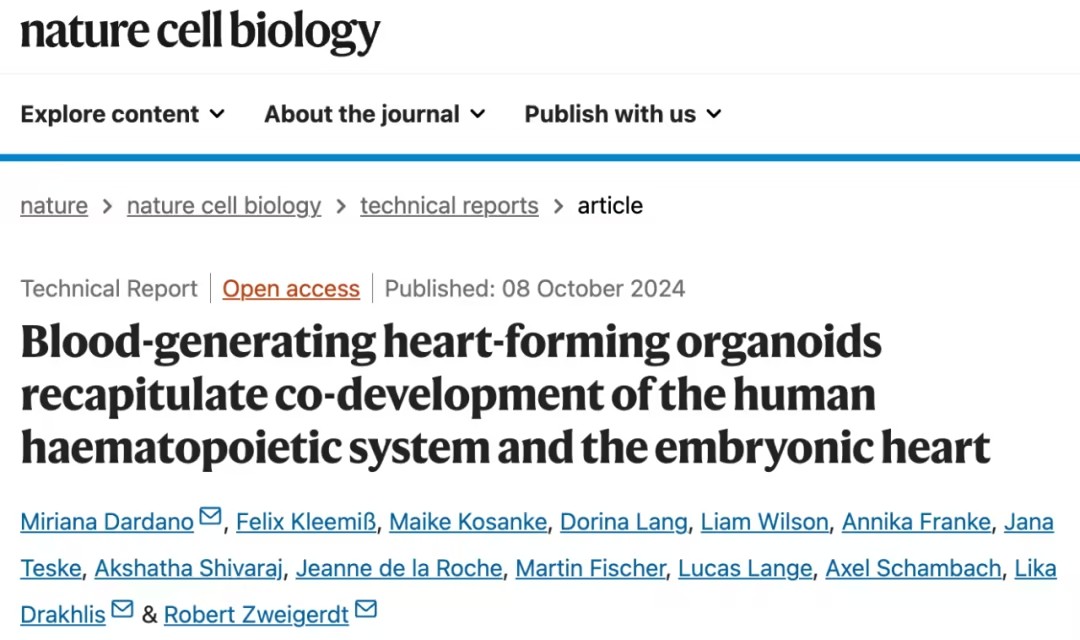The width and height of the screenshot is (1080, 640).
Task: Open author Felix Kleemiß profile link
Action: (307, 522)
